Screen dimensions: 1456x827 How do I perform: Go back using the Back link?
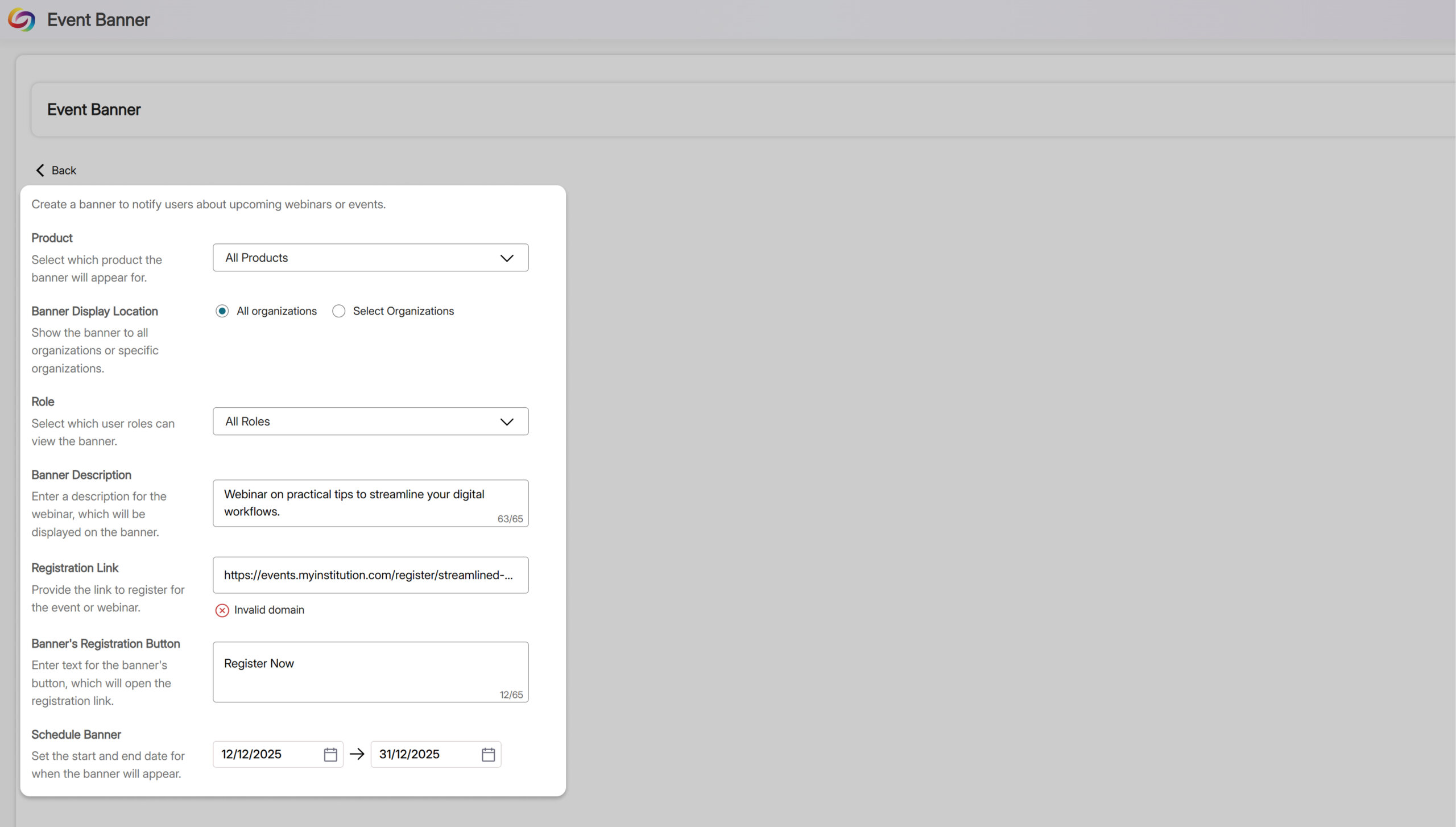pyautogui.click(x=64, y=170)
